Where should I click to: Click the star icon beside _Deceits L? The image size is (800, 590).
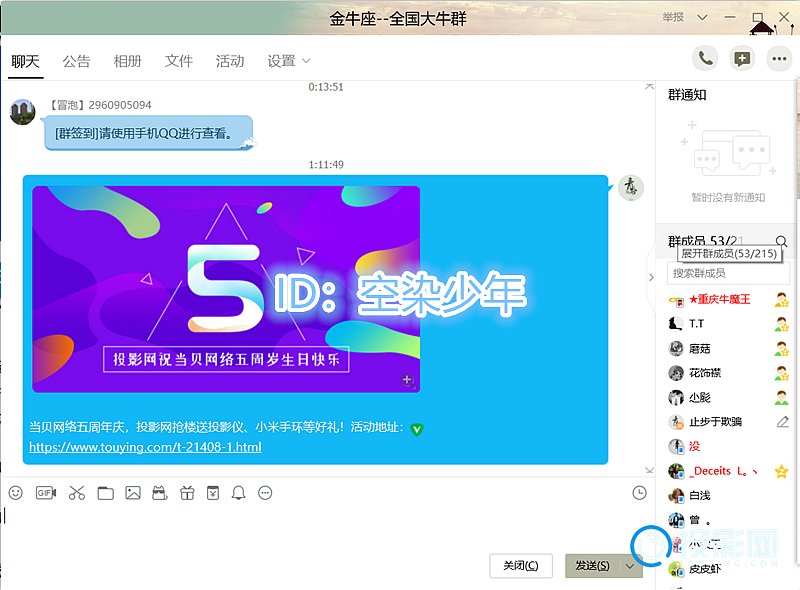781,471
